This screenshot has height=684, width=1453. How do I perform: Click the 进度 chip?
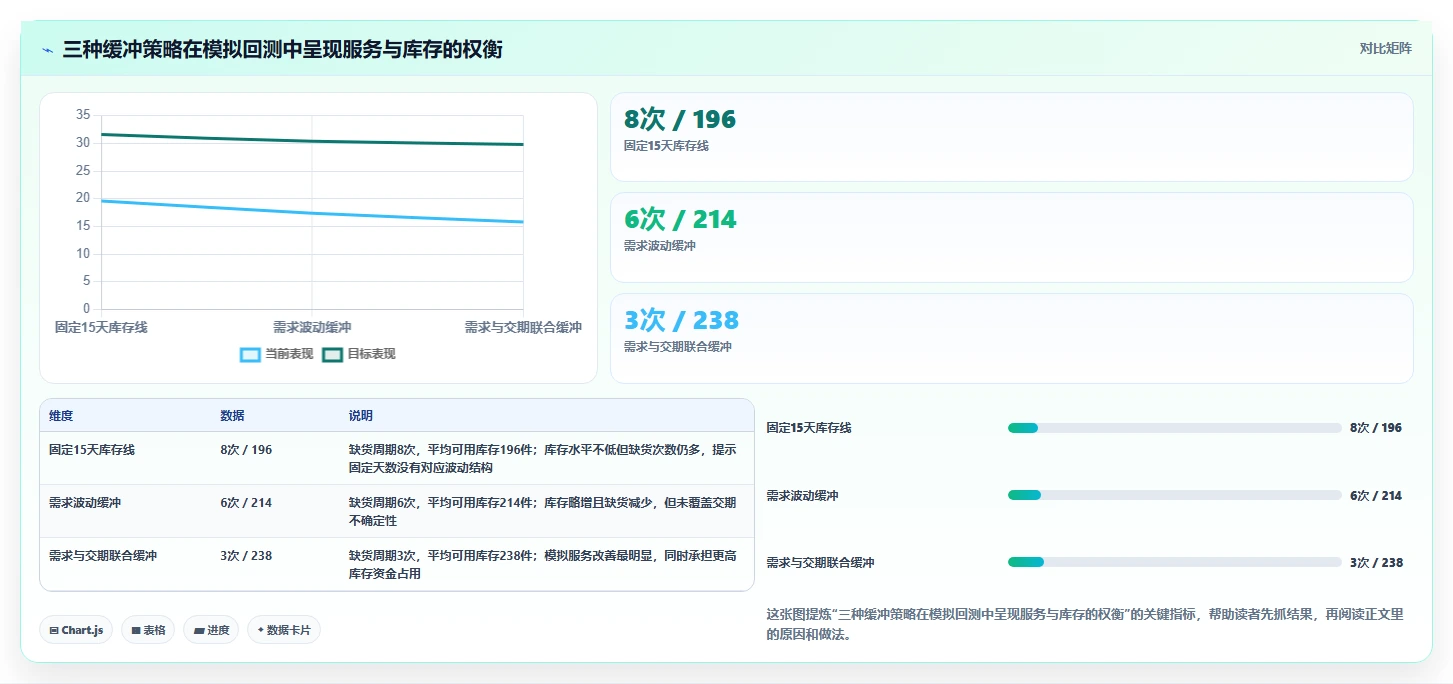211,630
